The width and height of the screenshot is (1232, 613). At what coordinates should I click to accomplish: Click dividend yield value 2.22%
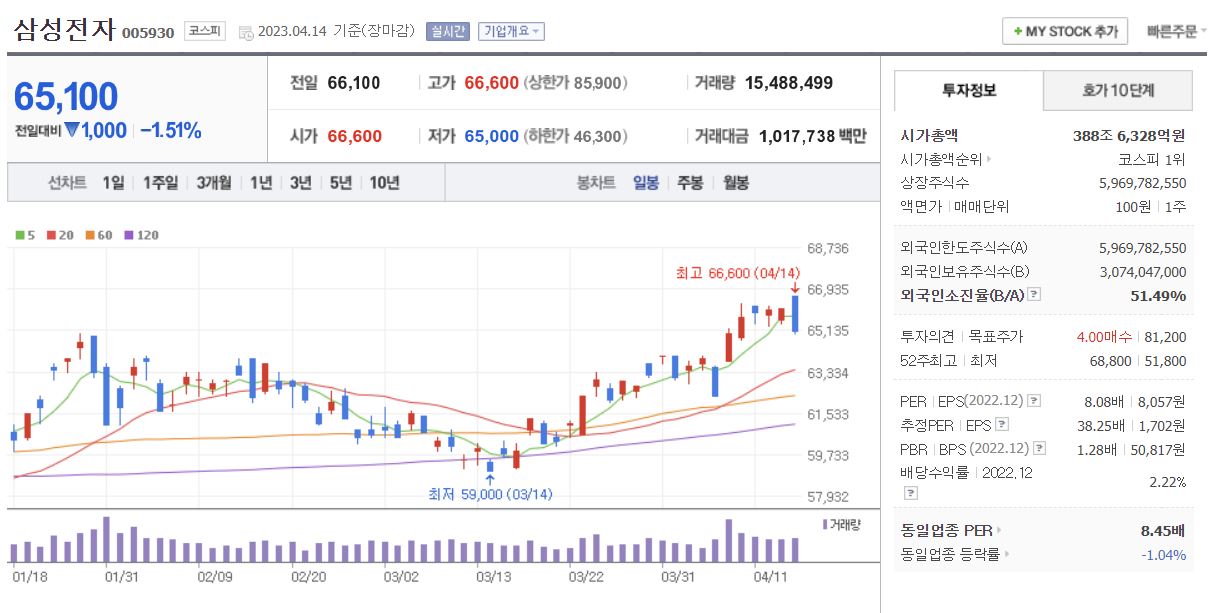(1168, 482)
